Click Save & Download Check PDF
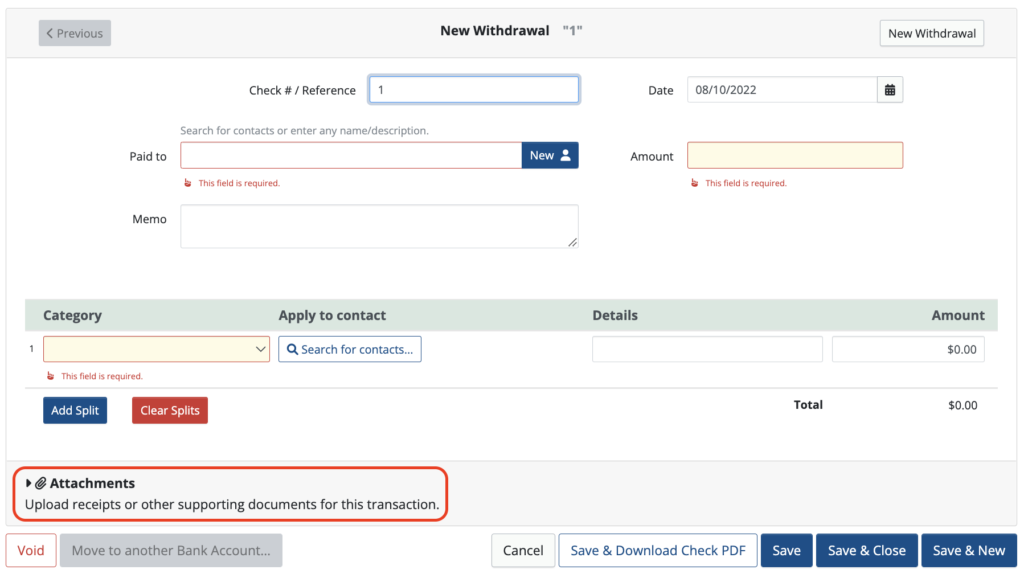 (657, 550)
